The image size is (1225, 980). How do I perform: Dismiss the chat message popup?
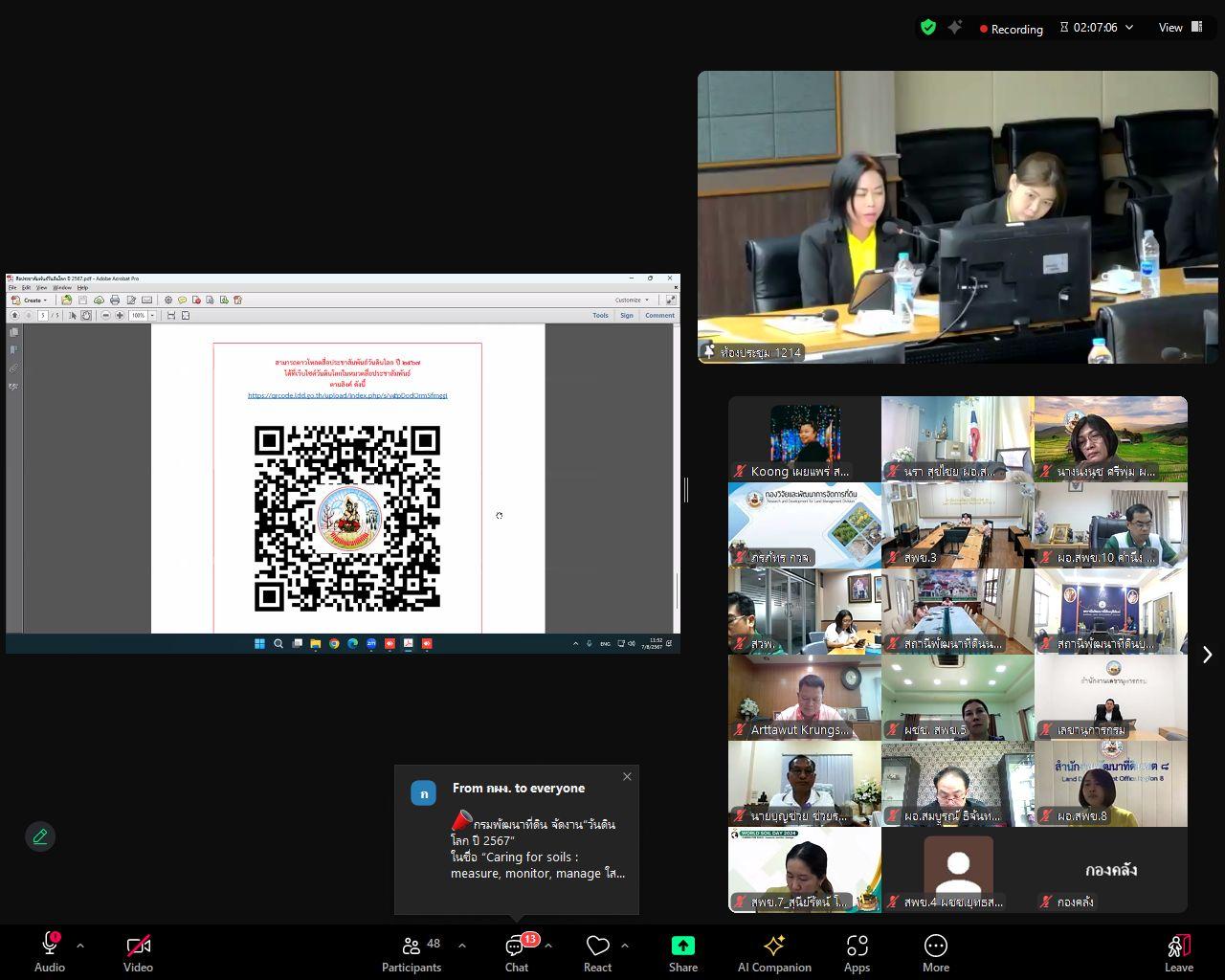click(x=627, y=776)
